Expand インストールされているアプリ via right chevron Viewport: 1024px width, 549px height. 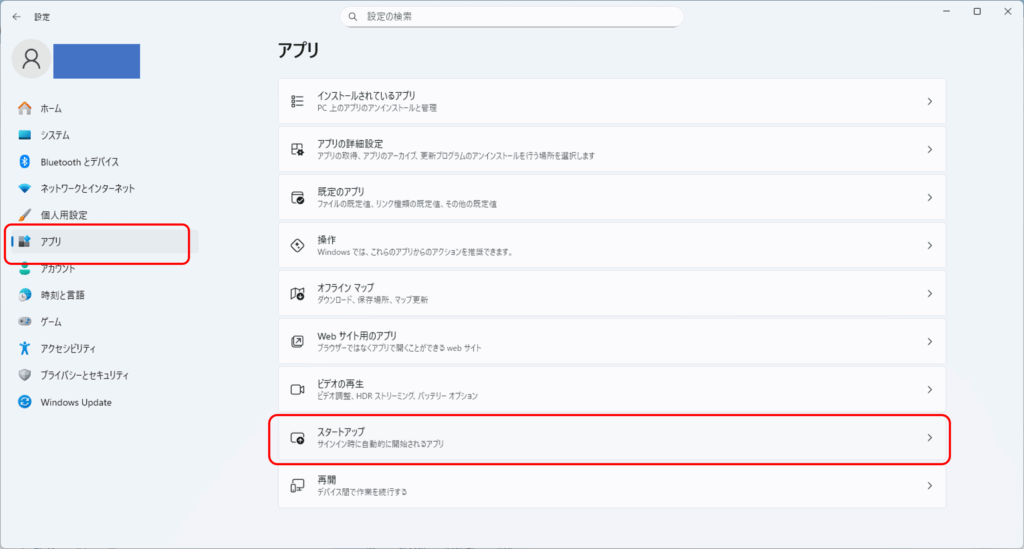(929, 101)
